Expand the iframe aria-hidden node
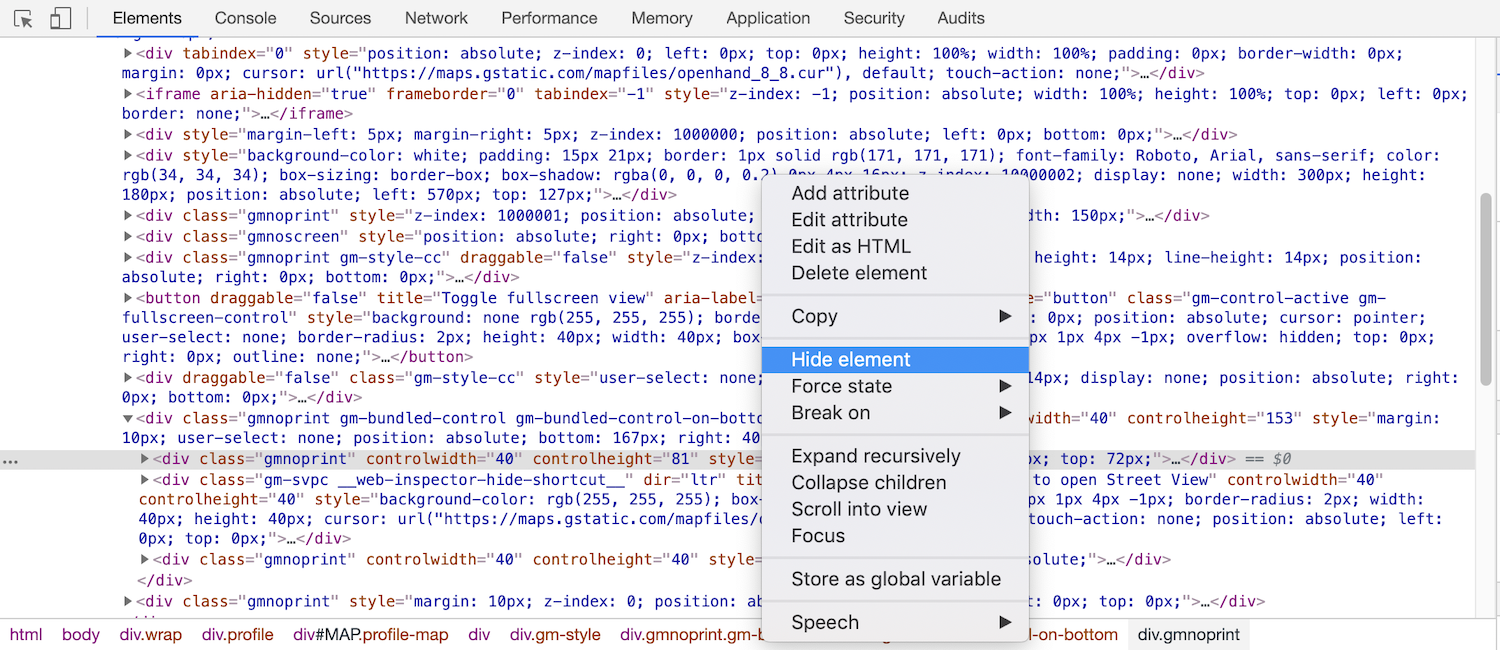 [128, 94]
